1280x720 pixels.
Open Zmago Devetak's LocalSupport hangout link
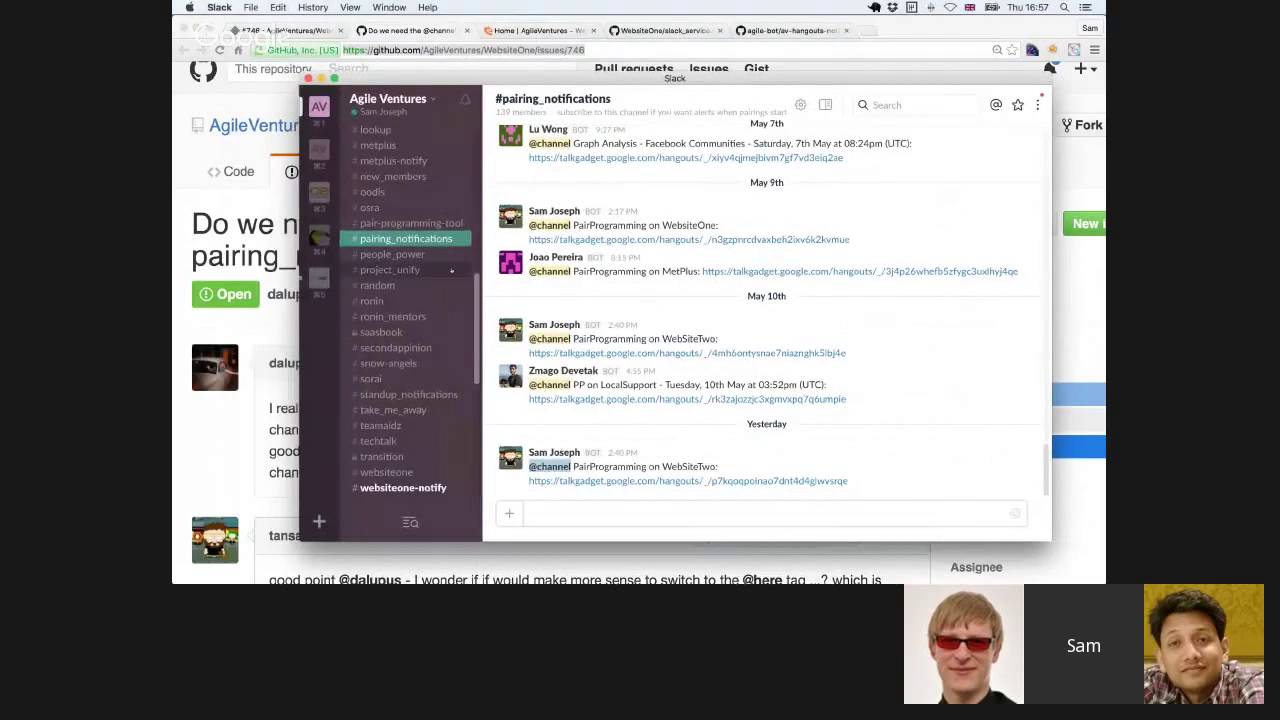click(687, 399)
